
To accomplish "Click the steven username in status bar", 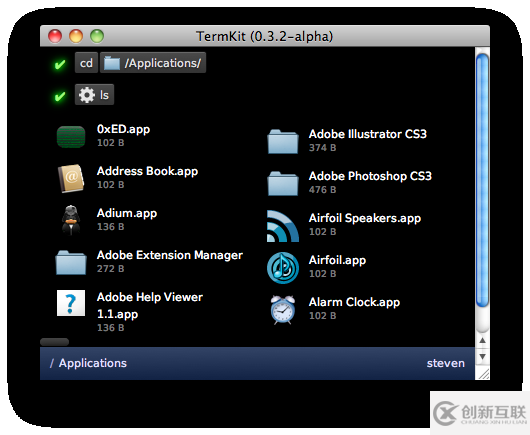I will 445,363.
